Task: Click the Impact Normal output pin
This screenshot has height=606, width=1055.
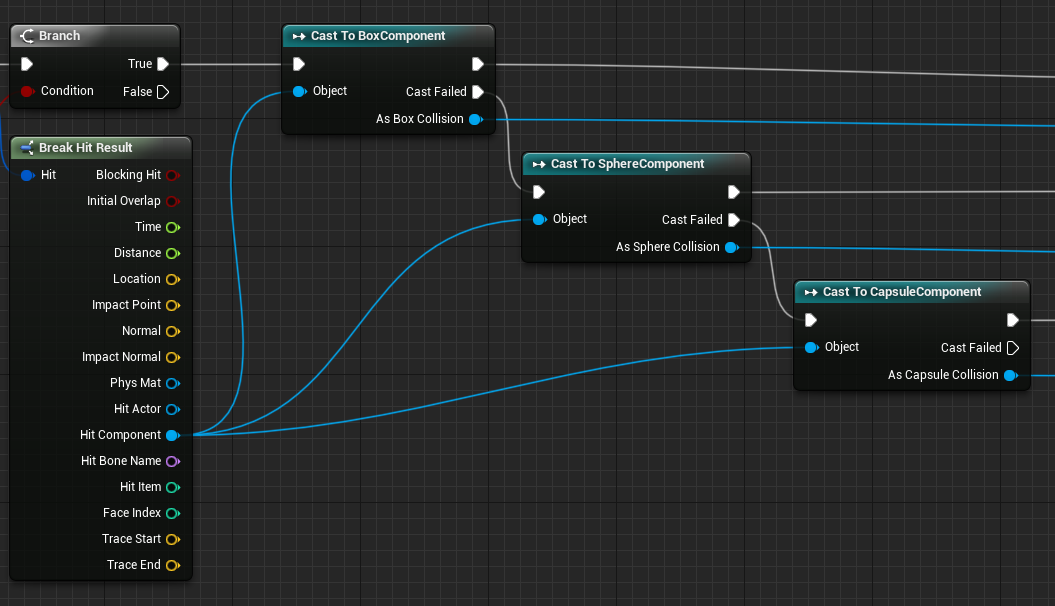Action: pos(173,357)
